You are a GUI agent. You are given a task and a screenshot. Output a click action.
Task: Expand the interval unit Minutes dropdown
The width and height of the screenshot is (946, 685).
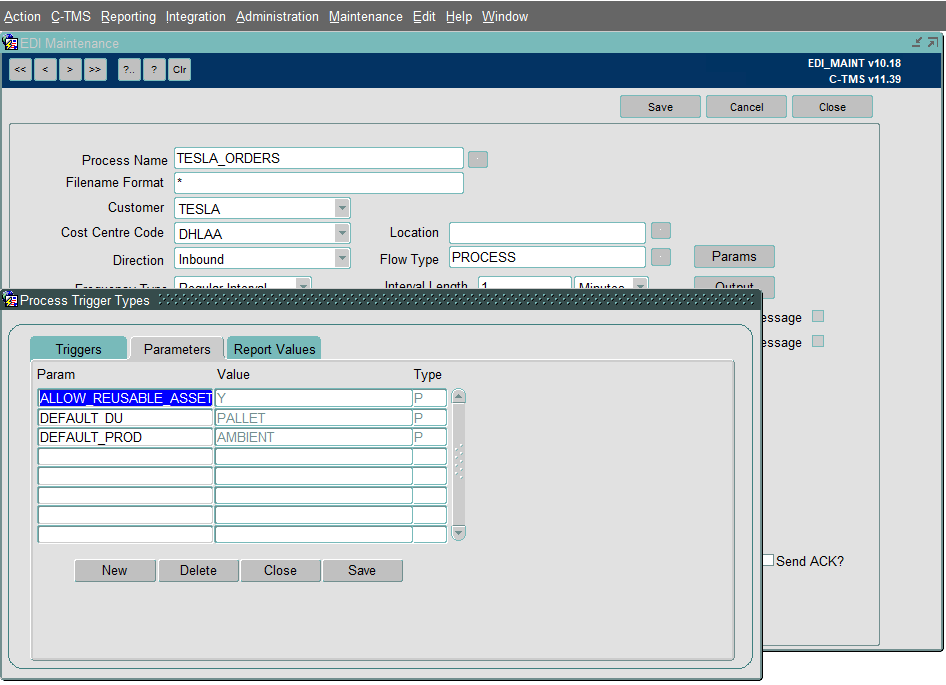pos(640,284)
